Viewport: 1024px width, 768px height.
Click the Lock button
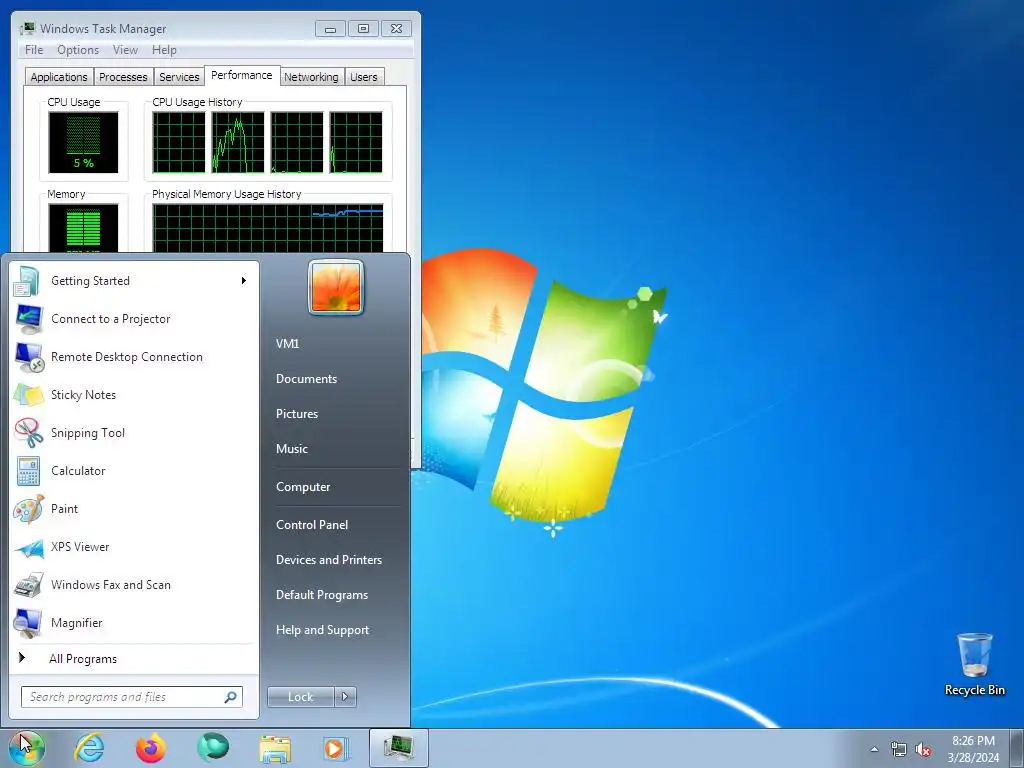tap(300, 697)
